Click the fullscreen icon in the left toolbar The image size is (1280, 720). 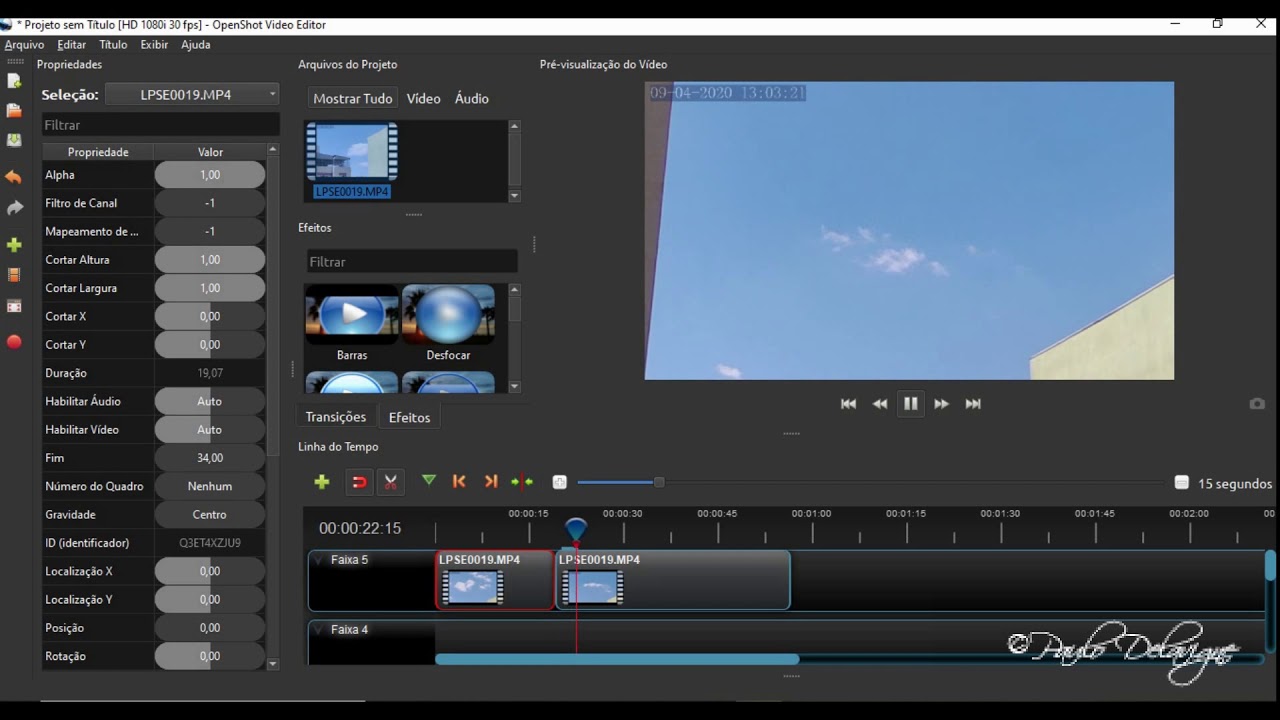tap(14, 306)
